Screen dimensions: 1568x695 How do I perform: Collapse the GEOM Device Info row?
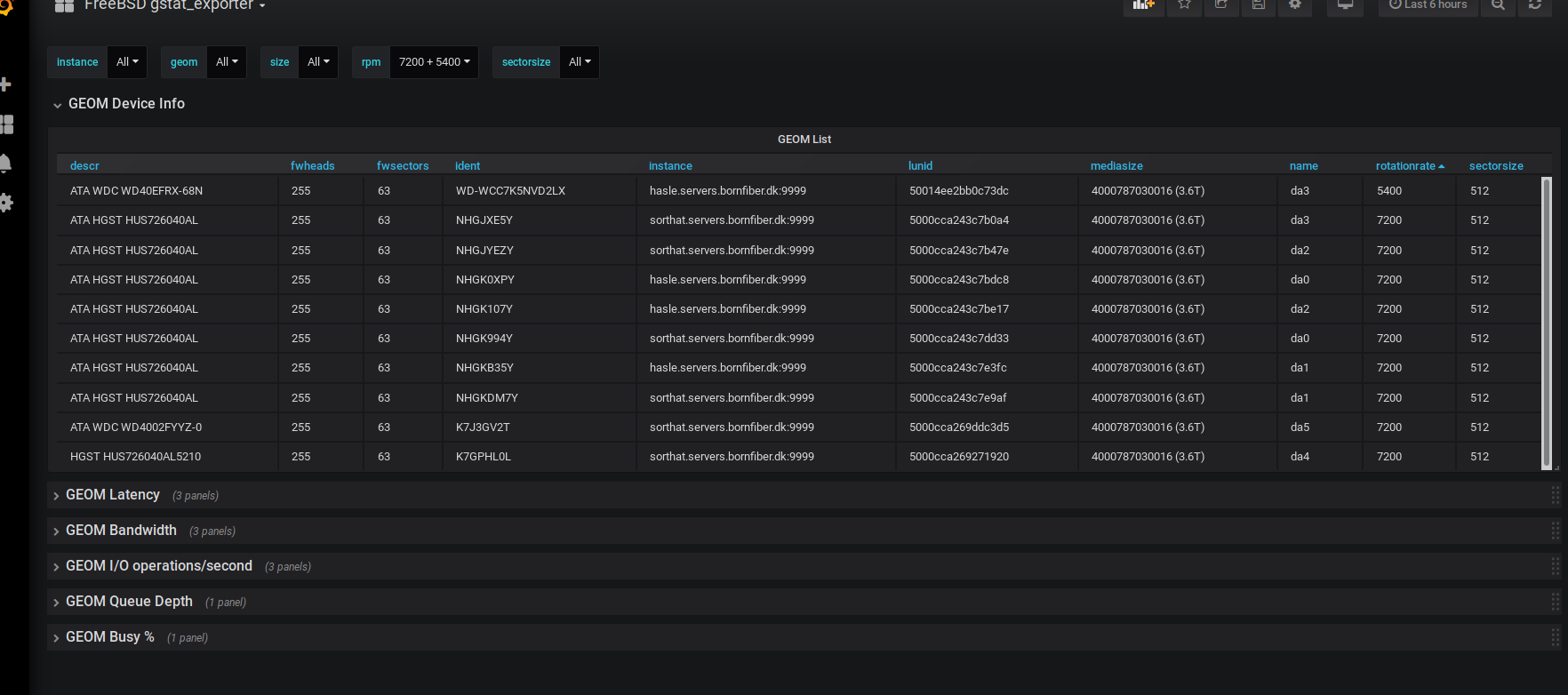[125, 104]
